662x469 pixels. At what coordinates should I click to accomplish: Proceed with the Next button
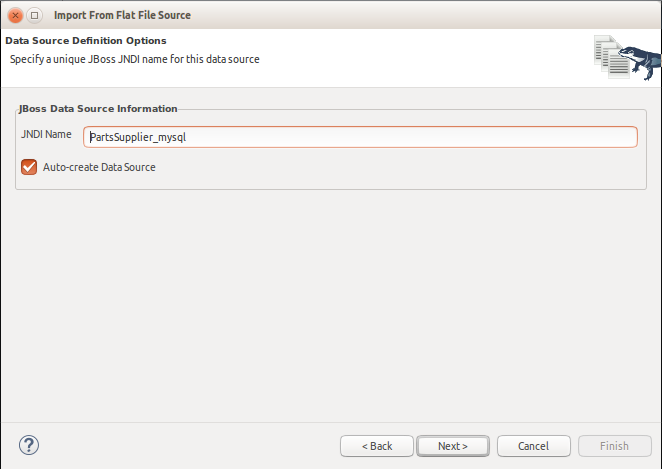pos(452,446)
